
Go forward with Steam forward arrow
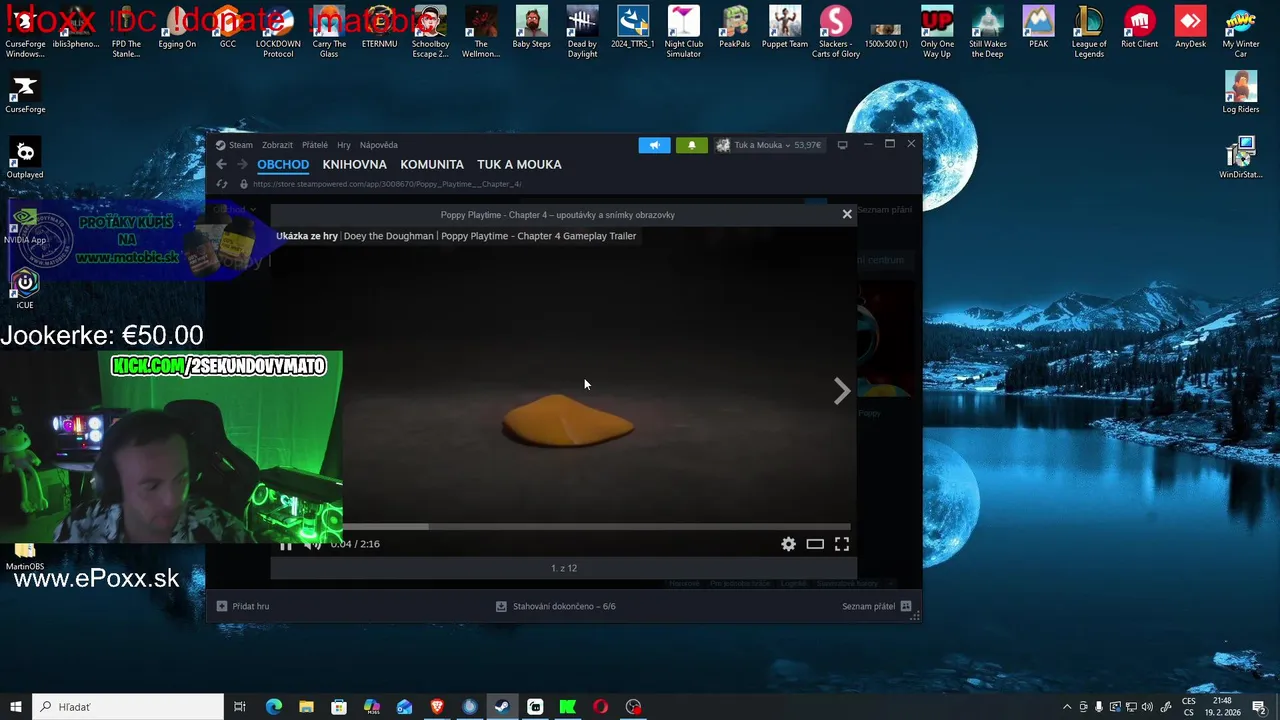click(x=242, y=164)
